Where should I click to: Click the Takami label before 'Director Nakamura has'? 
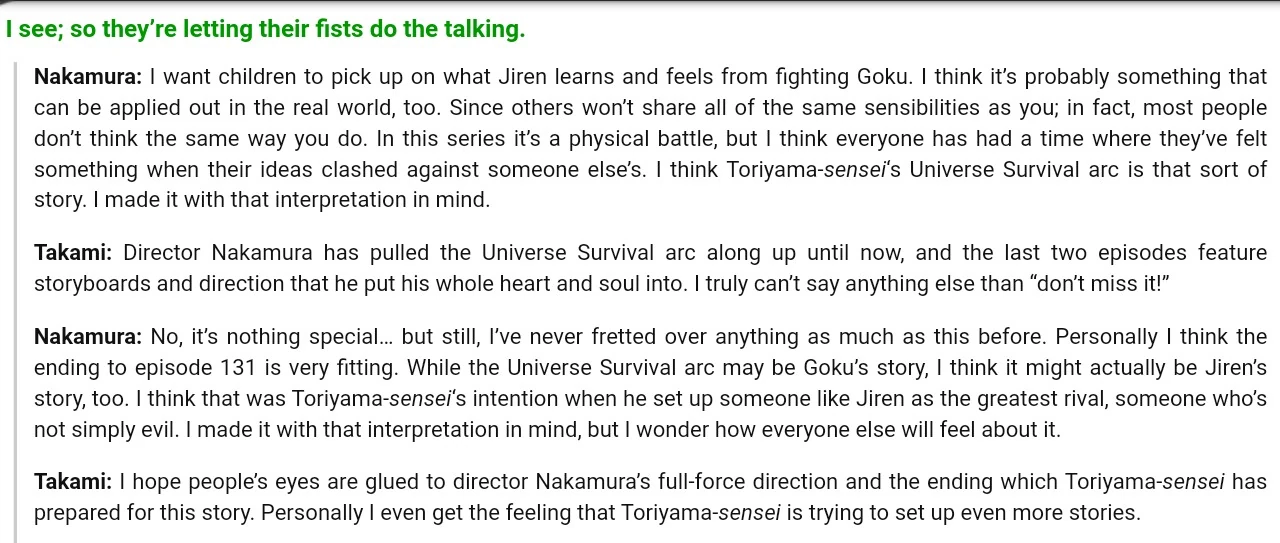73,253
